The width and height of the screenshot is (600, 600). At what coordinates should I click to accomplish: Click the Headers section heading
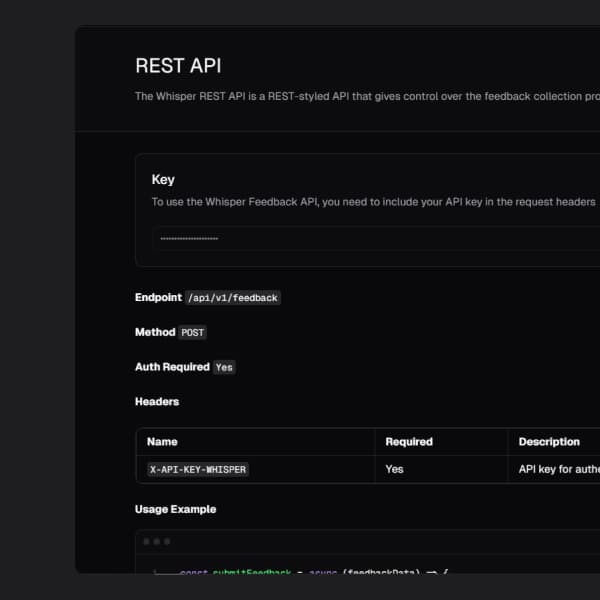coord(157,401)
